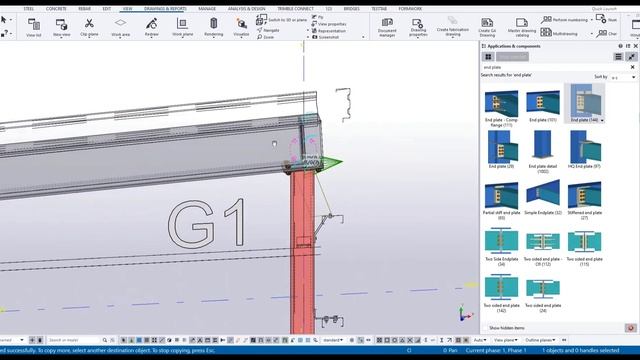640x360 pixels.
Task: Open the Work plane tool
Action: click(x=182, y=27)
